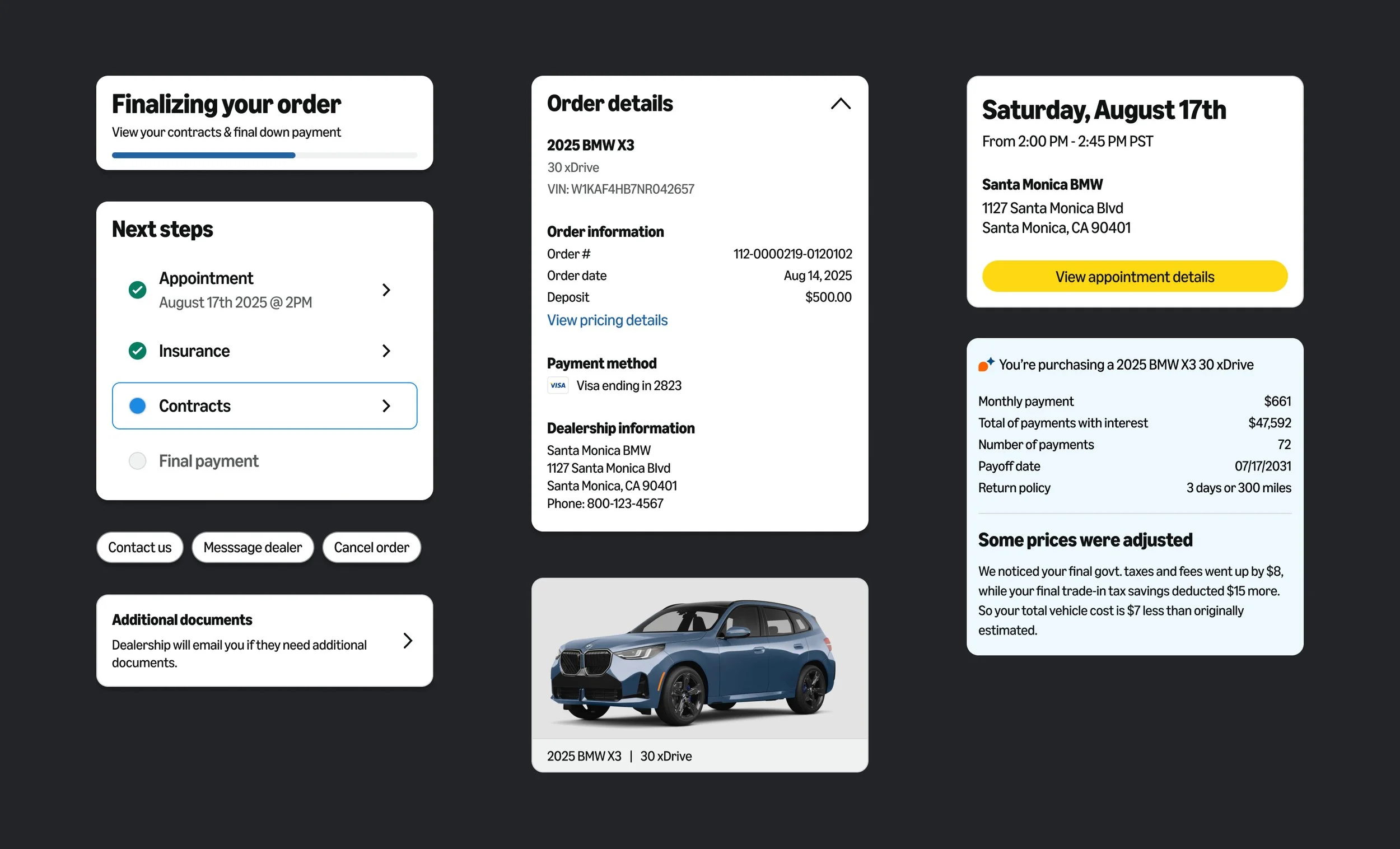Click the BMW X3 vehicle image
Viewport: 1400px width, 849px height.
tap(699, 659)
